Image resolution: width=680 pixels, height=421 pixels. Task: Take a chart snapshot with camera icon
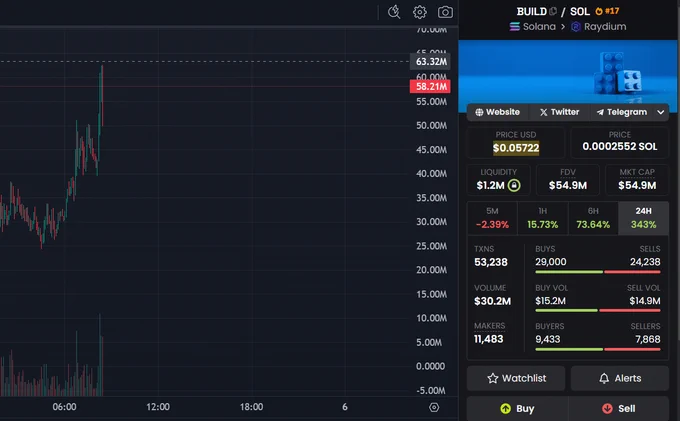(445, 12)
